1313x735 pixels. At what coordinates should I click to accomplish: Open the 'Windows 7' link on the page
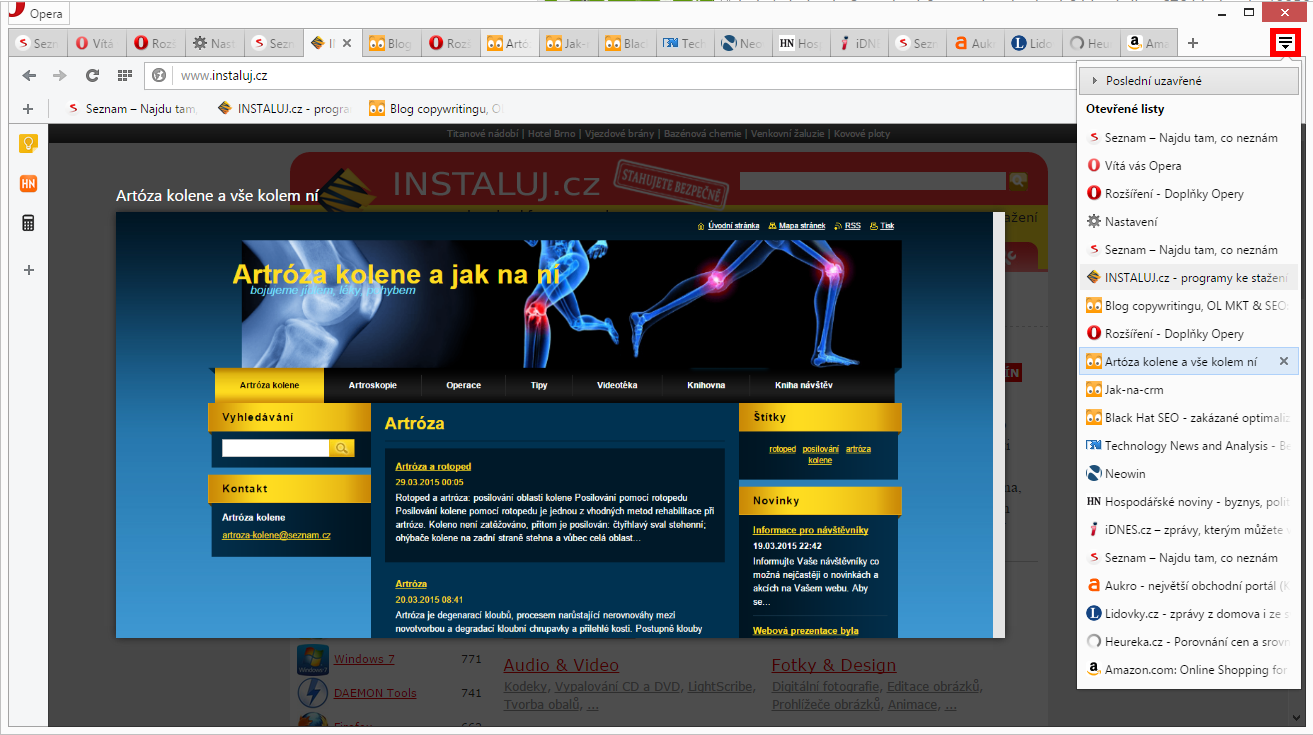tap(364, 659)
